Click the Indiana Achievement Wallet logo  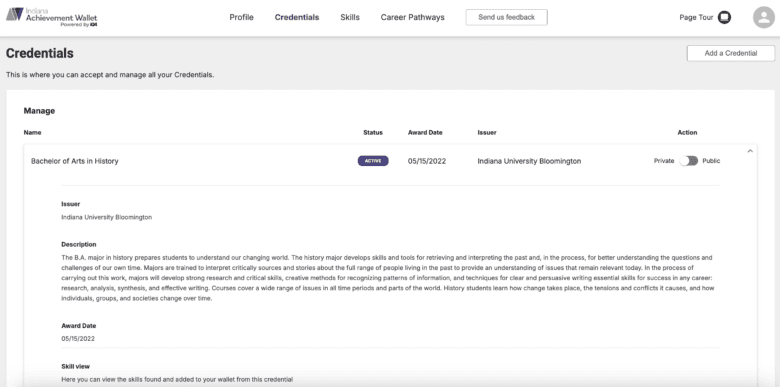coord(52,17)
